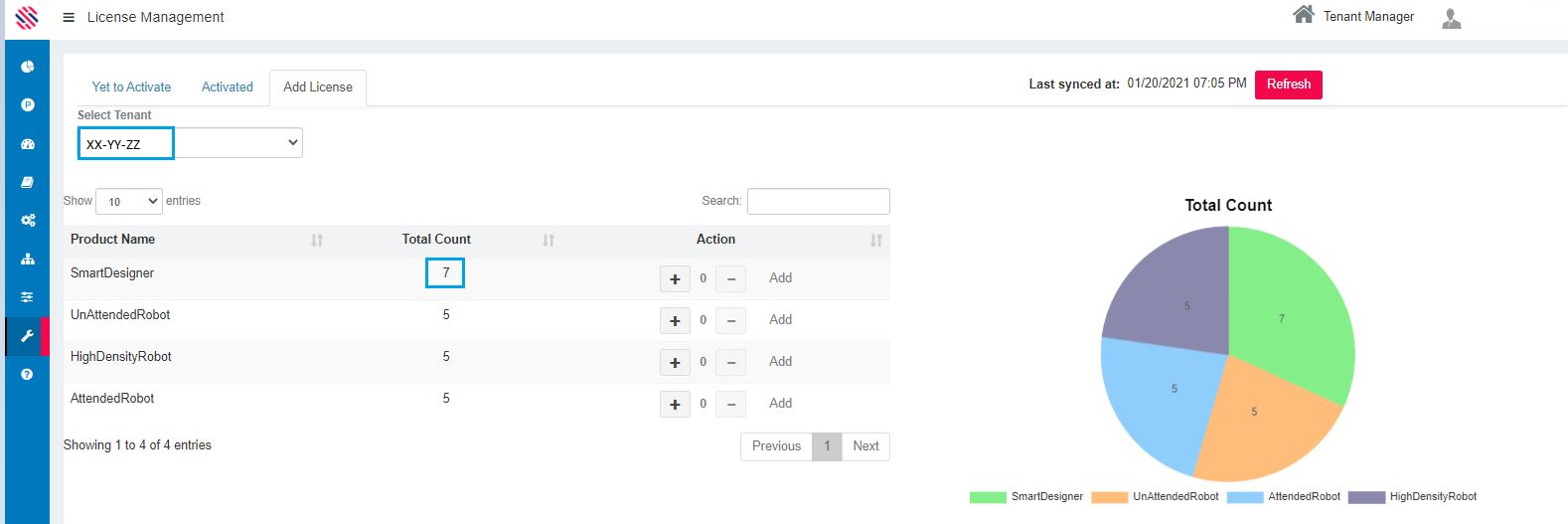Increase SmartDesigner license count with plus

(x=675, y=279)
